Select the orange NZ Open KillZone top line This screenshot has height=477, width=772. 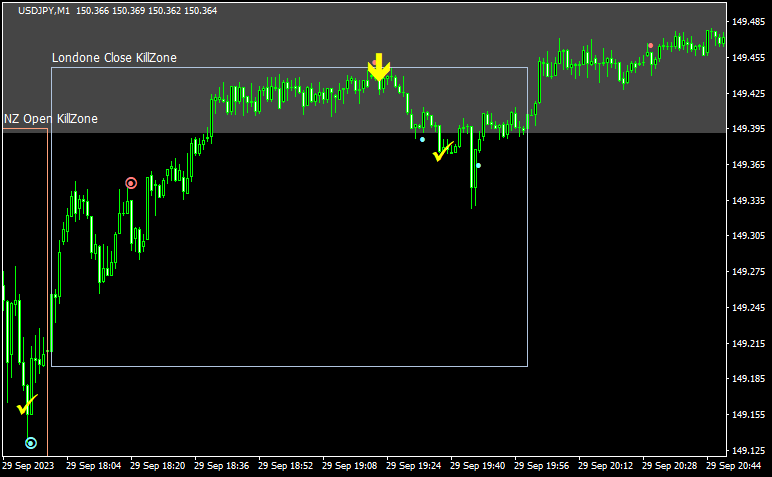coord(24,128)
